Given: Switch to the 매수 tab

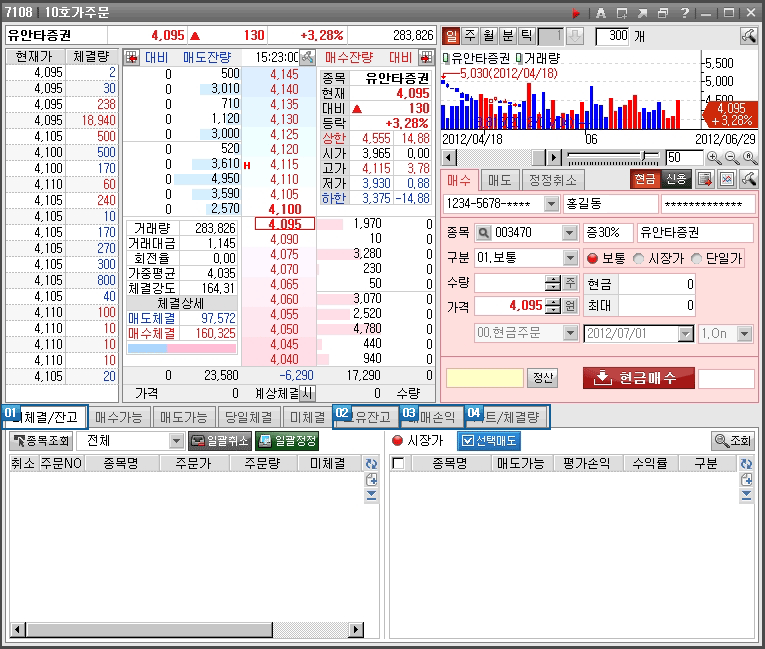Looking at the screenshot, I should [x=459, y=180].
